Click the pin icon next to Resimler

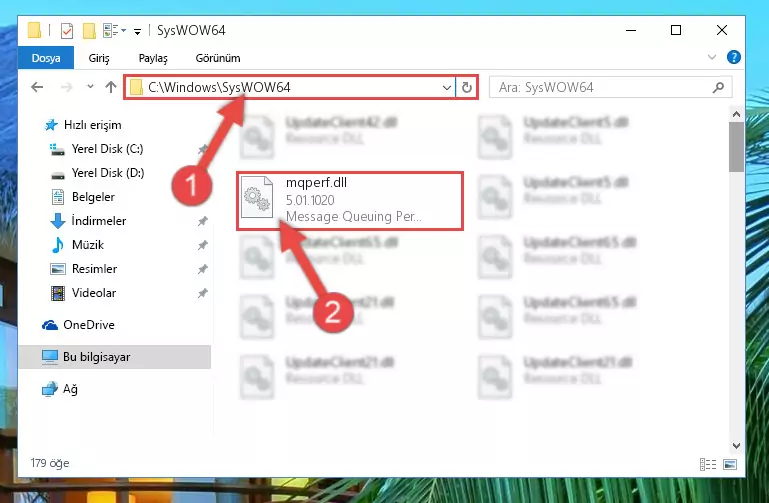pos(203,269)
